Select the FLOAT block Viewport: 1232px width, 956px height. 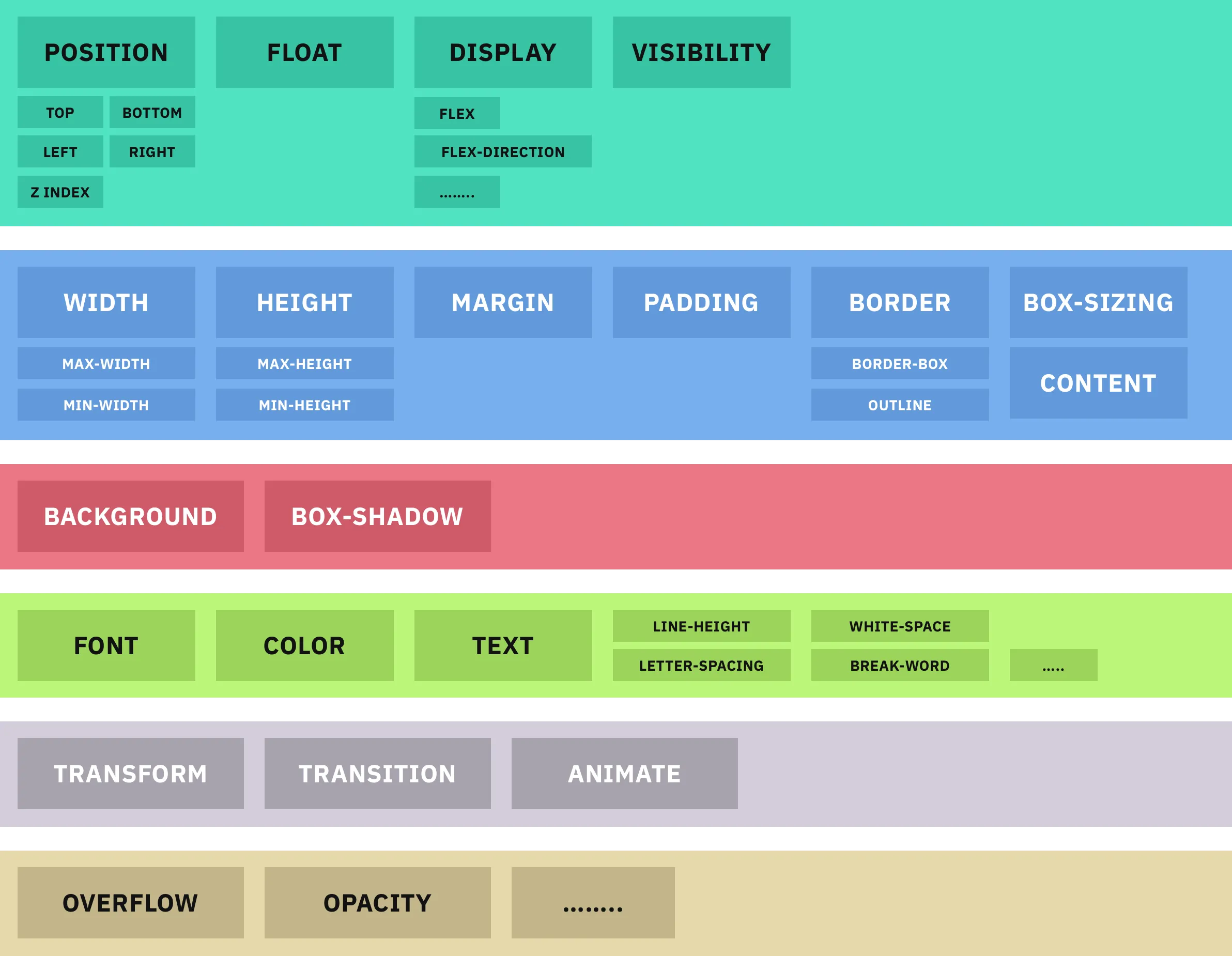(304, 52)
